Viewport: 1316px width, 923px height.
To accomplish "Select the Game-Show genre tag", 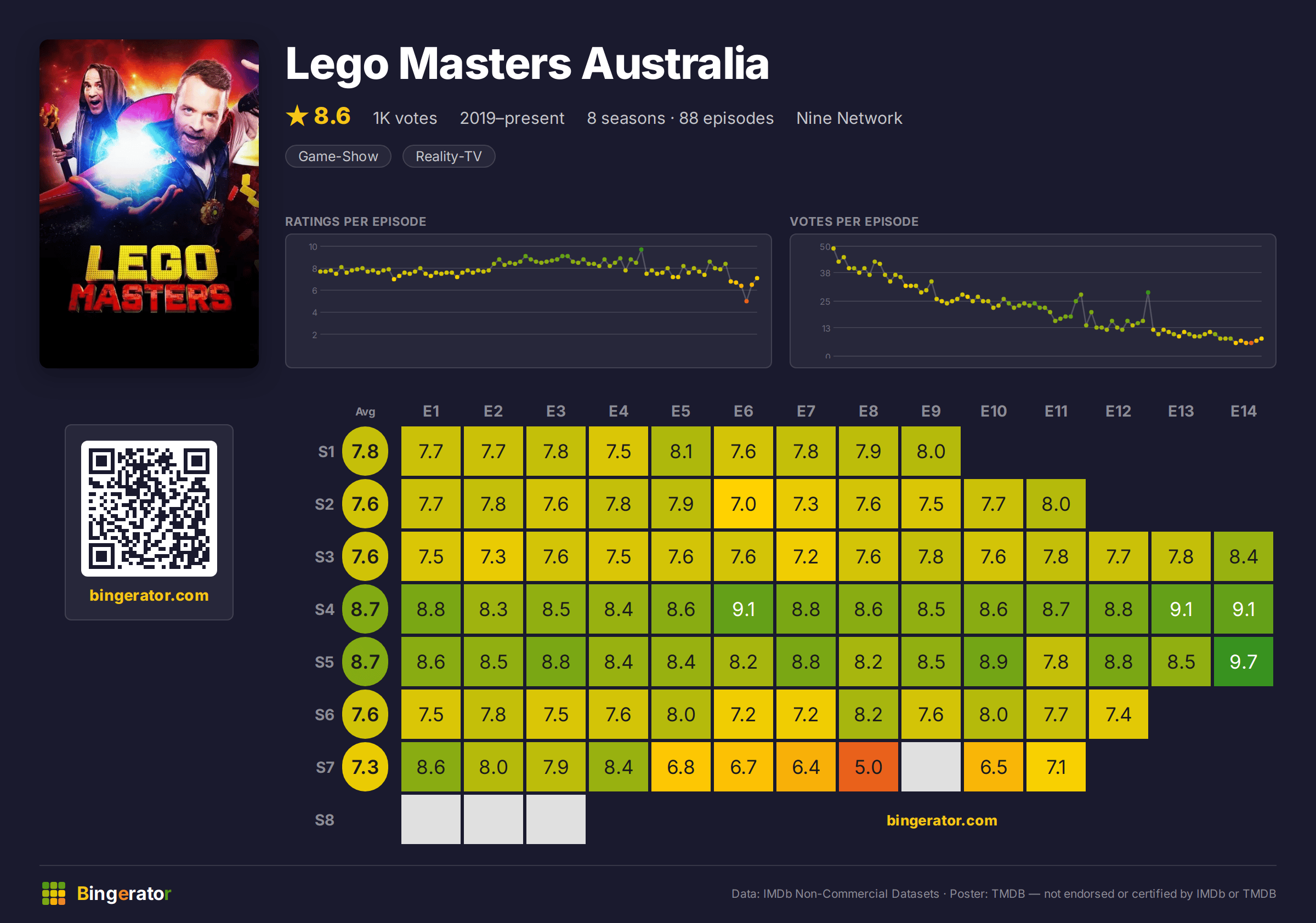I will [x=338, y=156].
